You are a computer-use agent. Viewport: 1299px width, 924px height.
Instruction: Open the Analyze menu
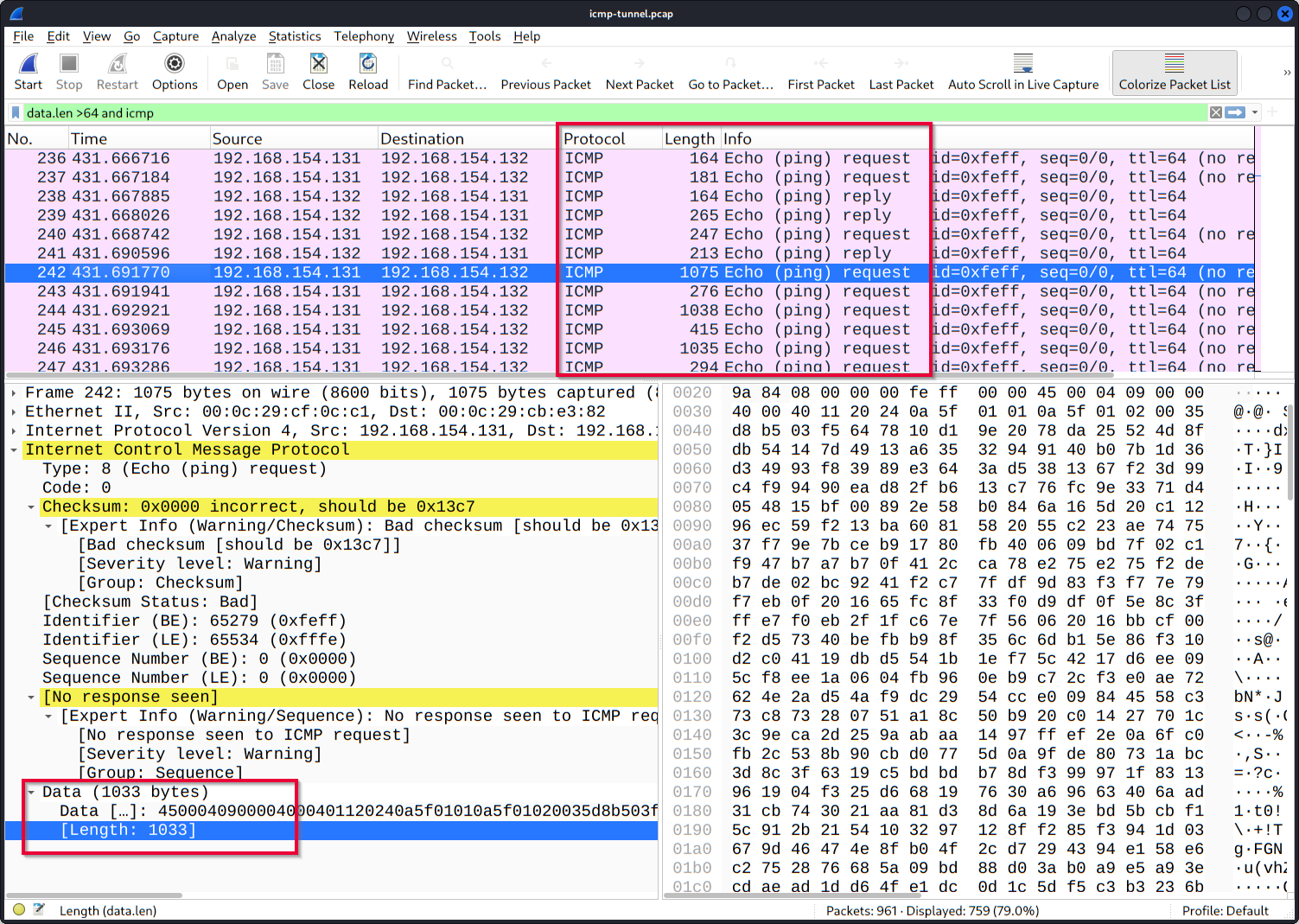tap(233, 36)
